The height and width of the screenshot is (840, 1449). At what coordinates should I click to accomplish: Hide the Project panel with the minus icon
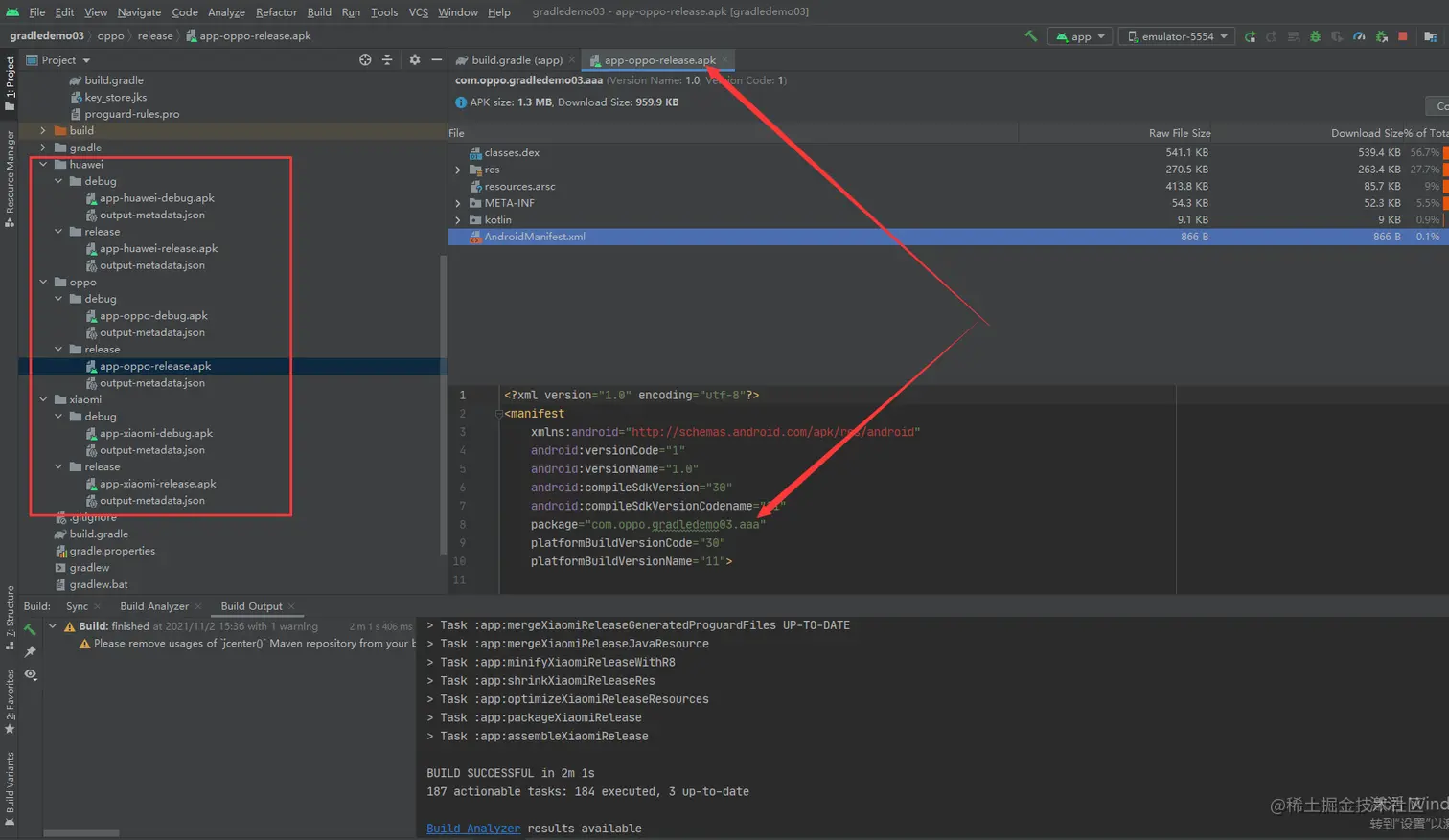(x=436, y=59)
